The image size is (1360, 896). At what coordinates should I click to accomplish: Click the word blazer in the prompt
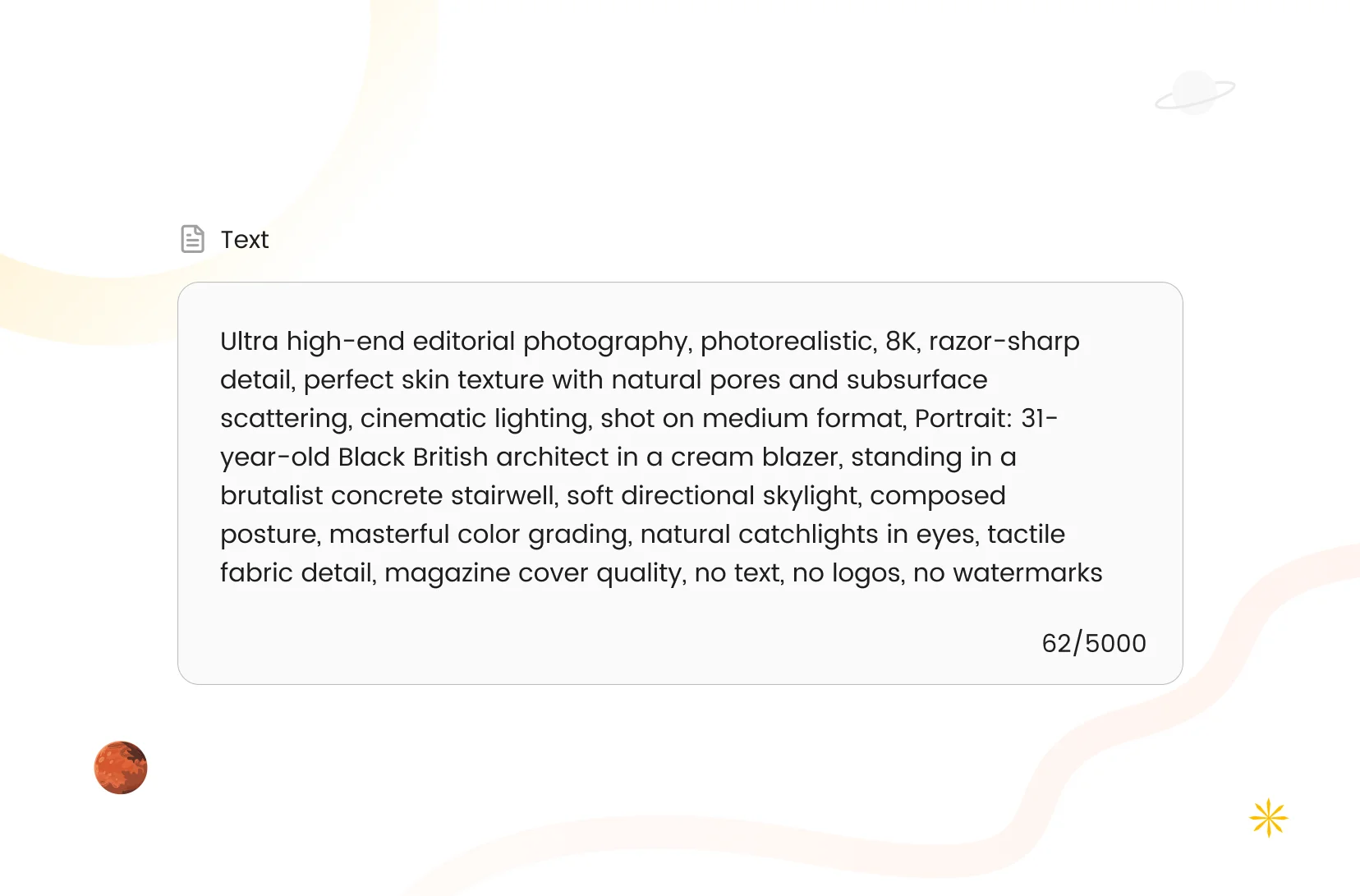click(809, 457)
